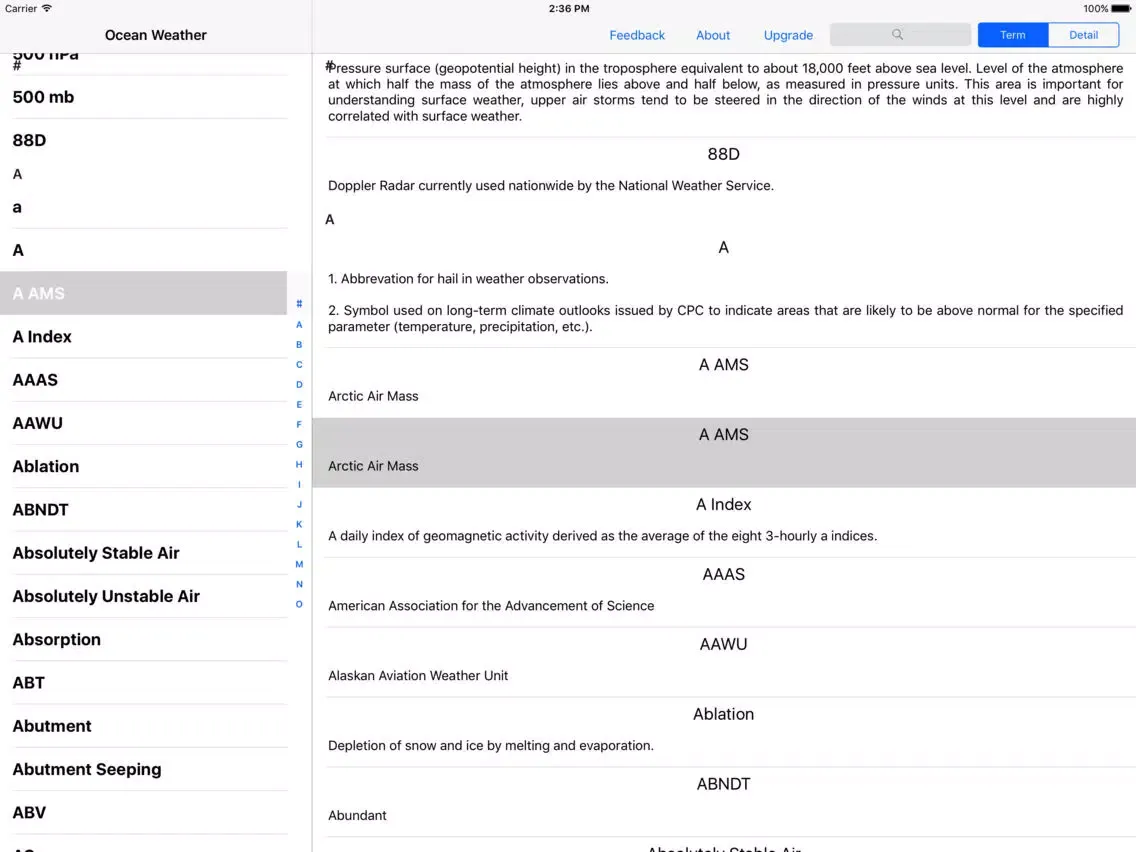Tap 'Doppler Radar currently used nationwide' definition

coord(551,185)
